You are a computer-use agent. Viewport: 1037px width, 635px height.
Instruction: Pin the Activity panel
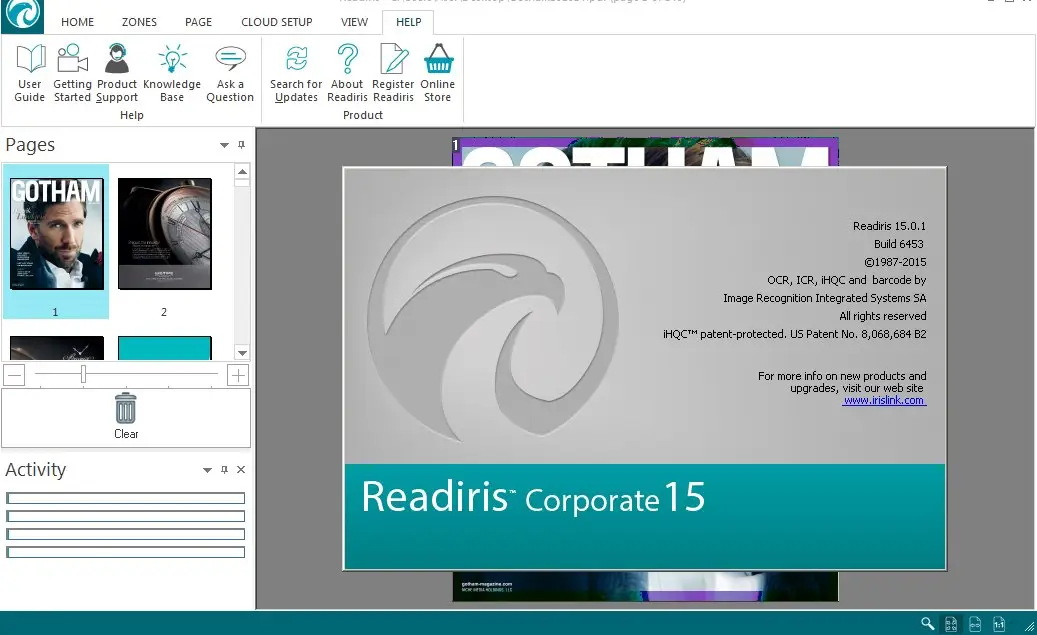224,470
